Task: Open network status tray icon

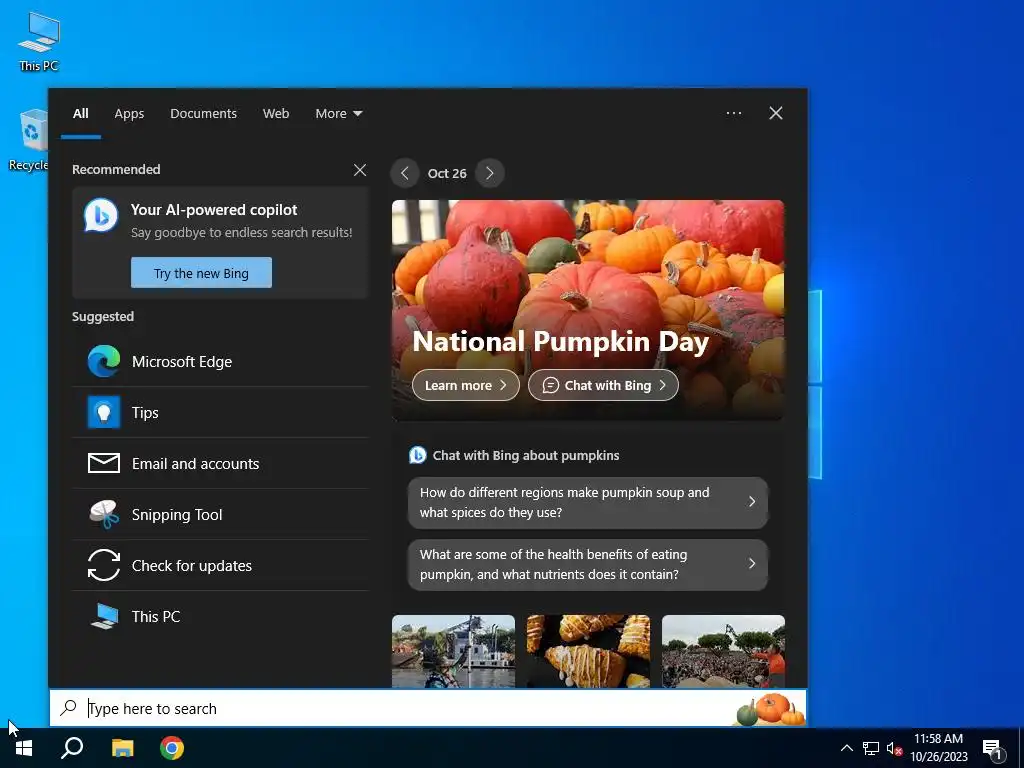Action: 871,748
